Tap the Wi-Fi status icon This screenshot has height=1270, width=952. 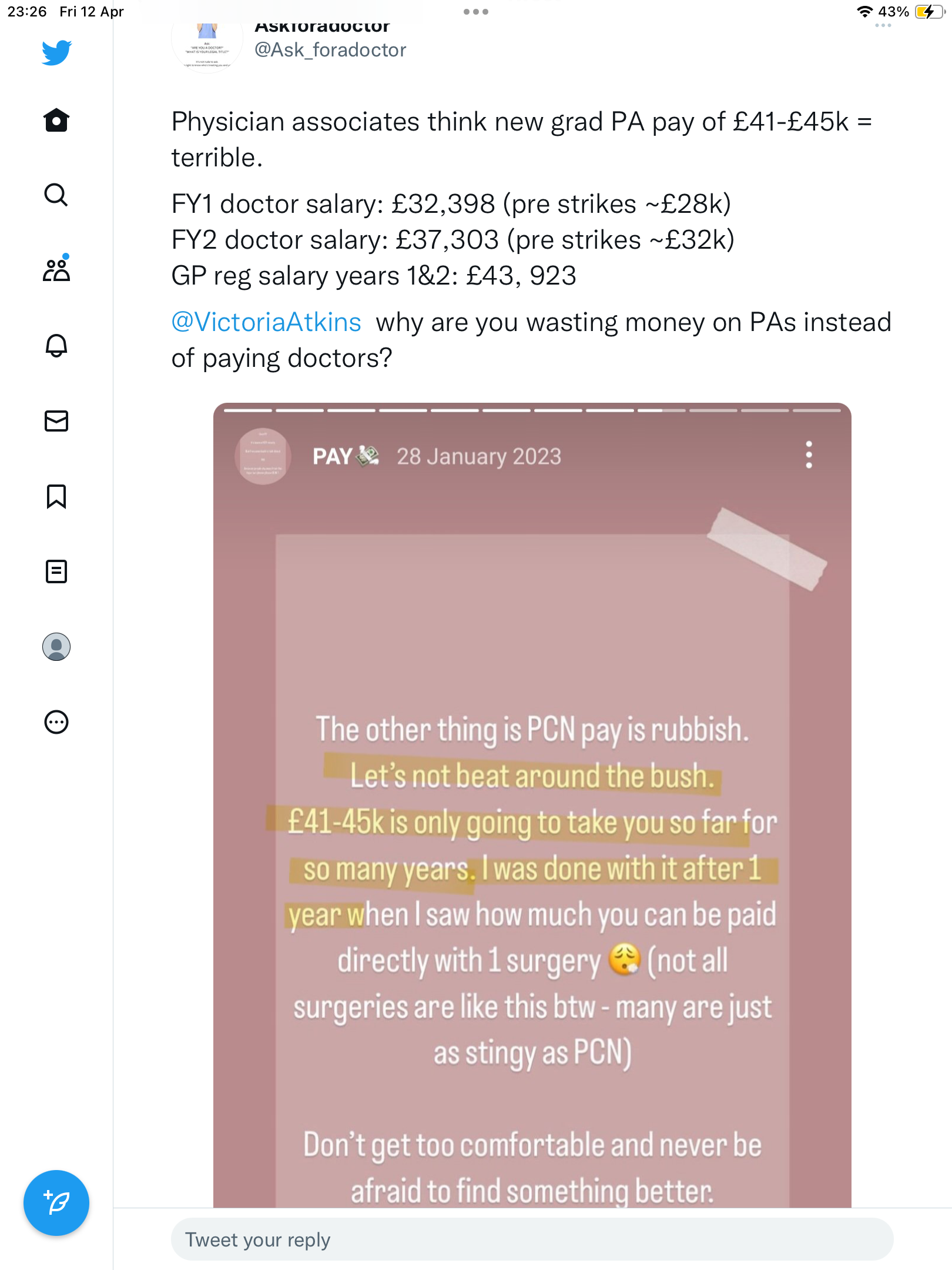coord(865,12)
